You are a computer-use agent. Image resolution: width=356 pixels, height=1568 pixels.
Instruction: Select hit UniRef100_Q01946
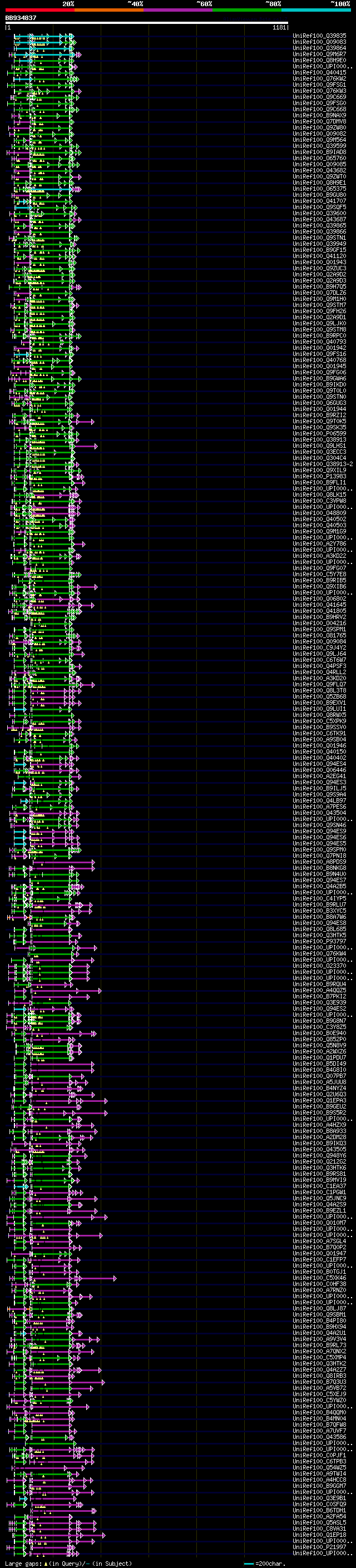(x=319, y=746)
